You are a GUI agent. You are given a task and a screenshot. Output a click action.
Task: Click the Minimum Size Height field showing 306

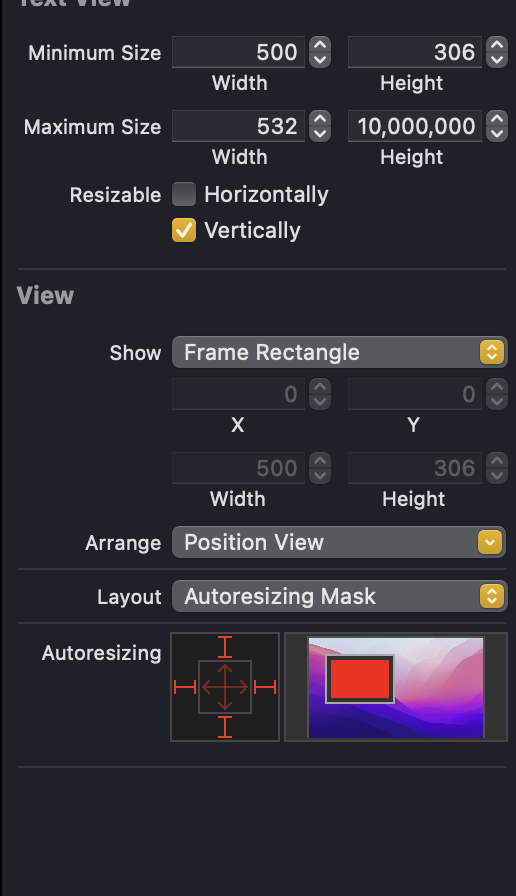click(415, 52)
